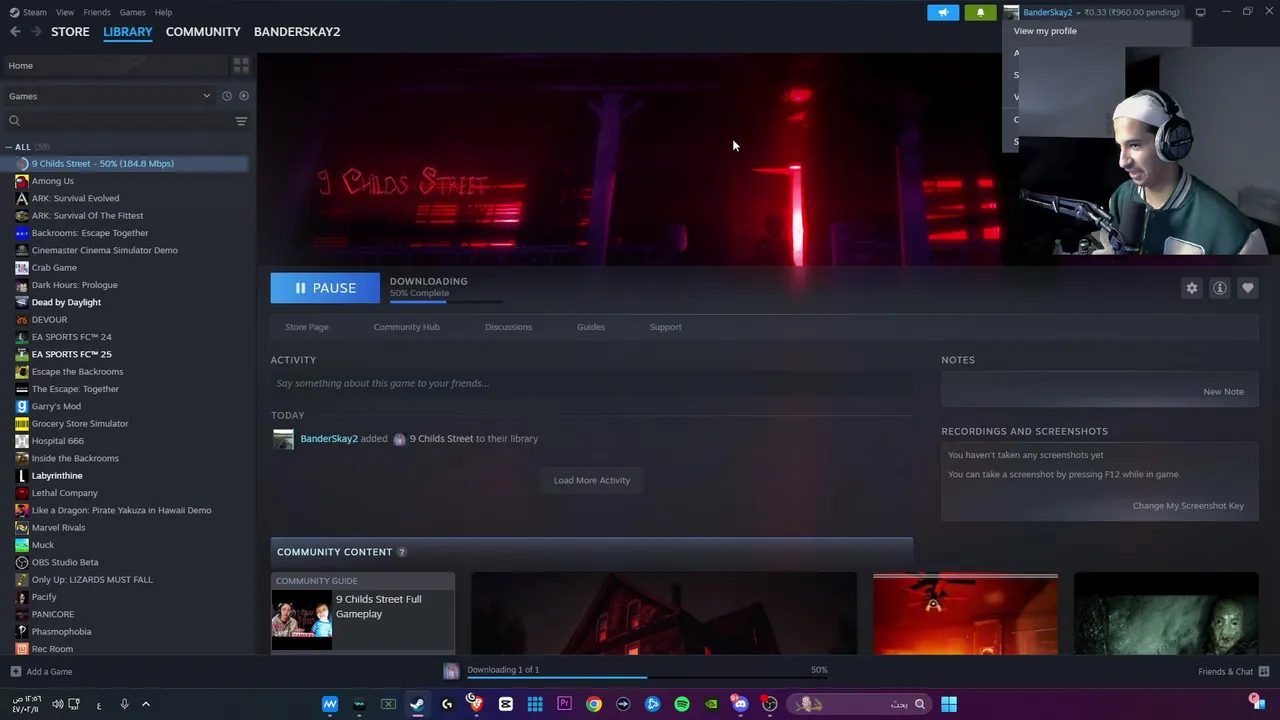This screenshot has width=1280, height=720.
Task: Create a New Note
Action: click(x=1223, y=392)
